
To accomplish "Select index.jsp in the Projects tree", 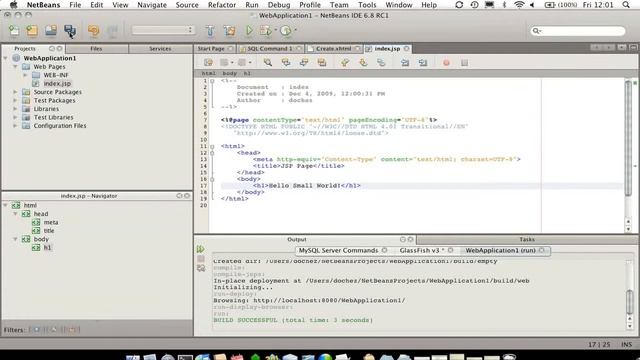I will (57, 83).
